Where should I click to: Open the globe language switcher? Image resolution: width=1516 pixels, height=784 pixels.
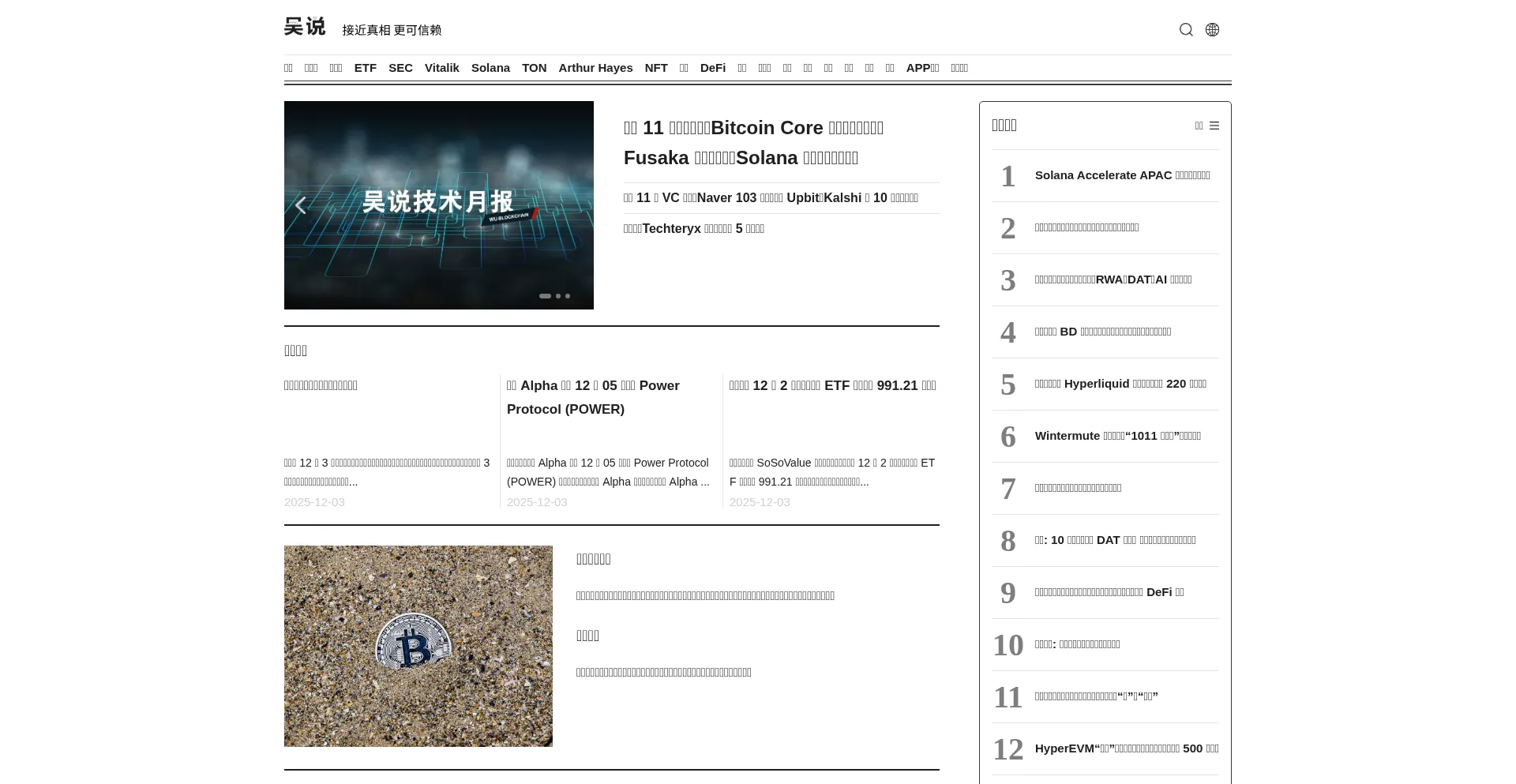[1212, 30]
